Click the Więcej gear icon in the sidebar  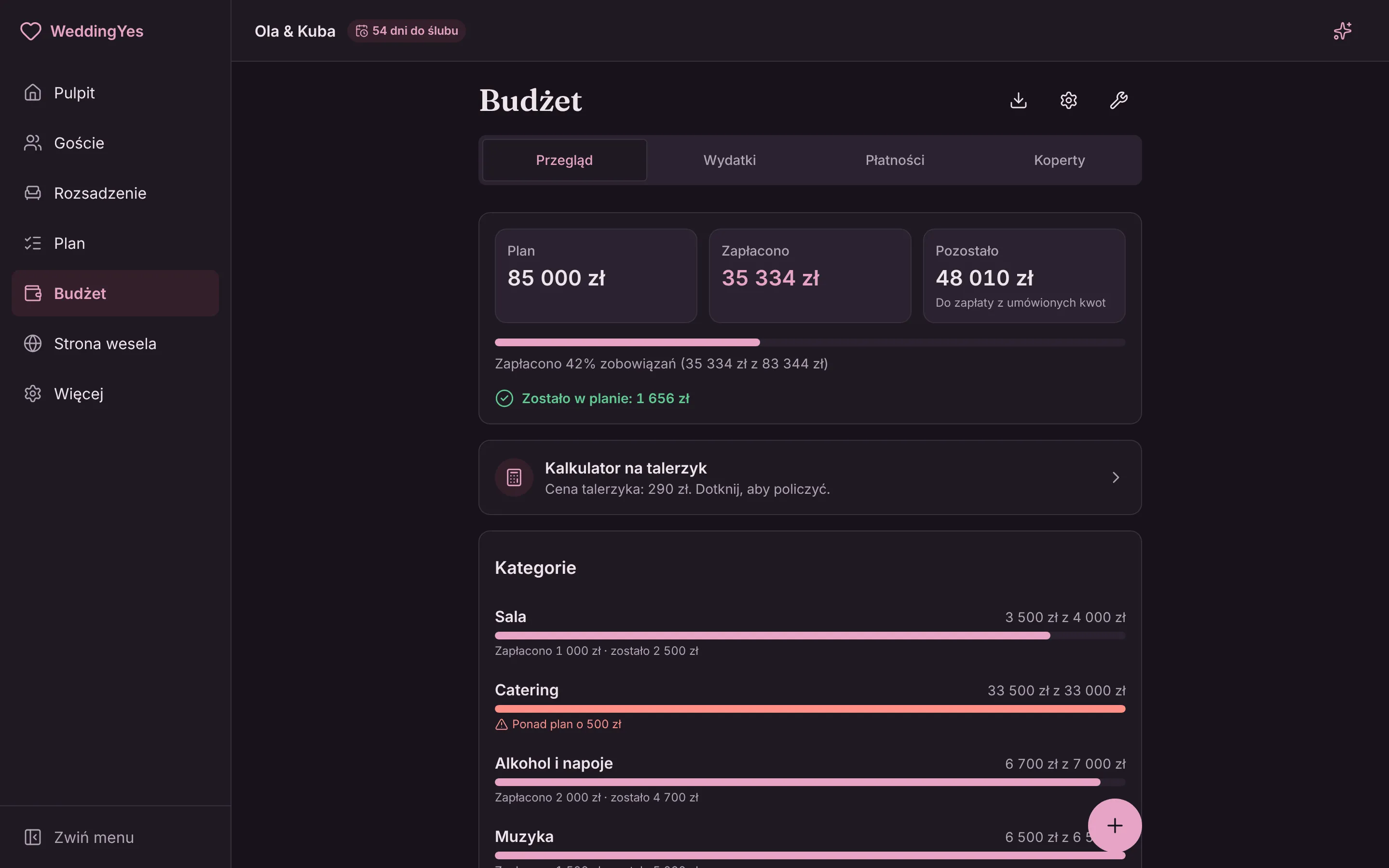pos(33,393)
